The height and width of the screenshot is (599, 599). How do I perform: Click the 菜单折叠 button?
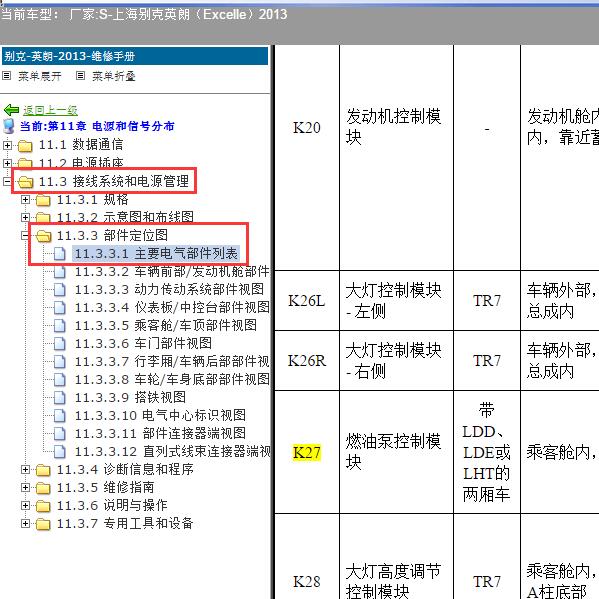pos(114,76)
